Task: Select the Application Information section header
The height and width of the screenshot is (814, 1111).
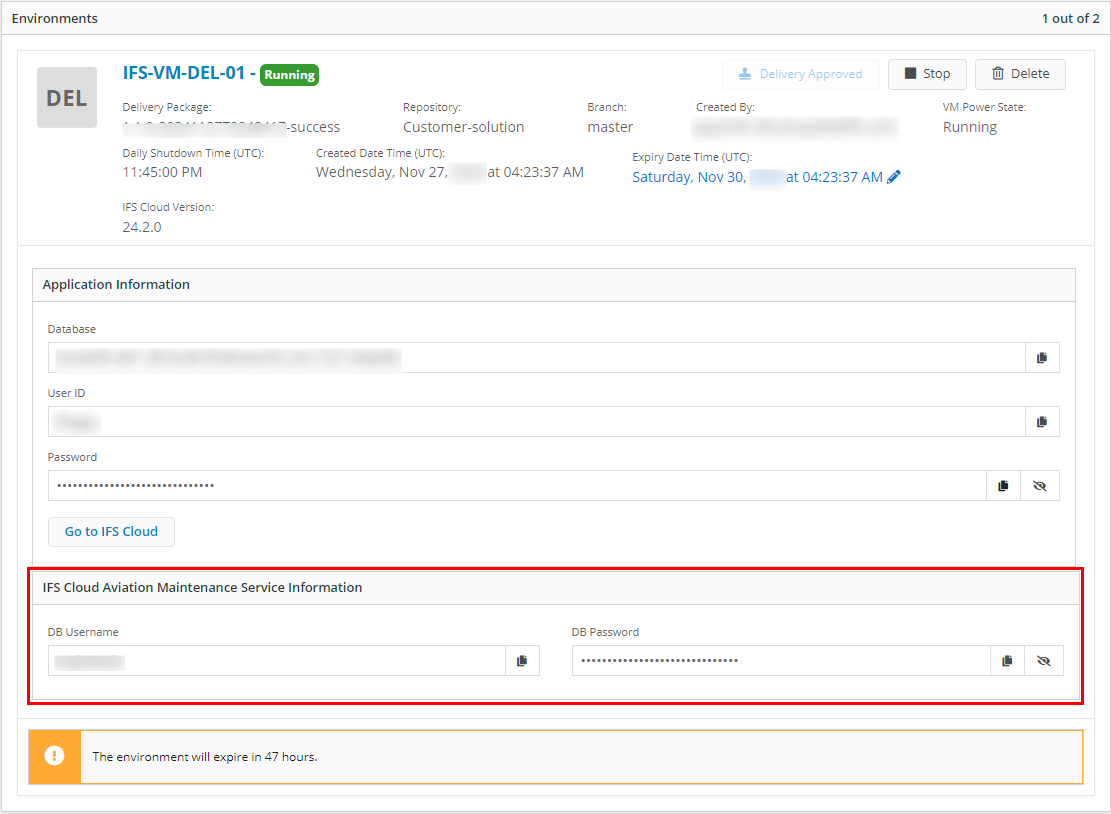Action: coord(116,284)
